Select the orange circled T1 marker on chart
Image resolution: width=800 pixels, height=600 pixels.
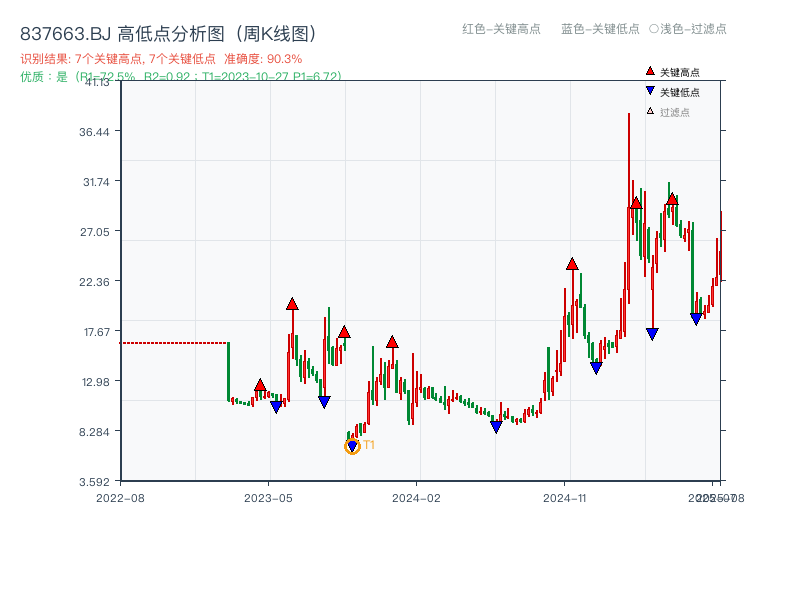pyautogui.click(x=352, y=446)
